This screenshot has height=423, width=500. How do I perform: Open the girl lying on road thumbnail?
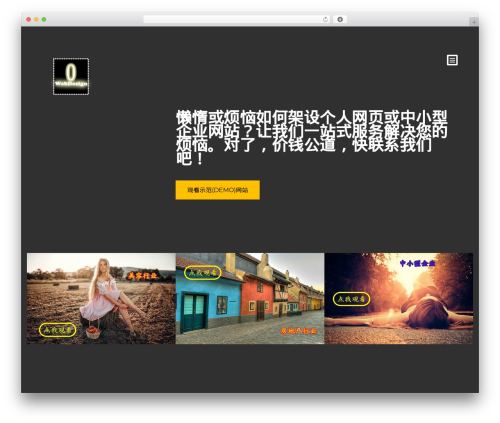pos(399,298)
